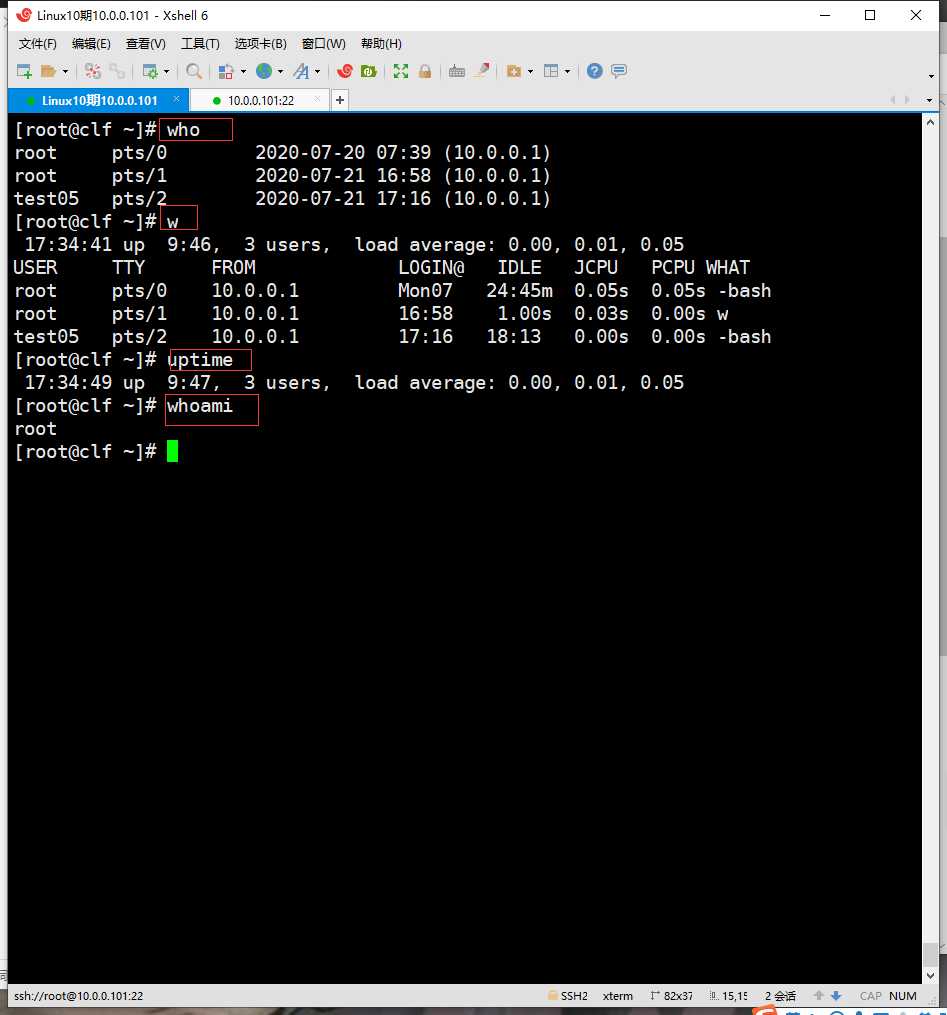This screenshot has height=1015, width=947.
Task: Click the keyboard icon in toolbar
Action: pos(457,71)
